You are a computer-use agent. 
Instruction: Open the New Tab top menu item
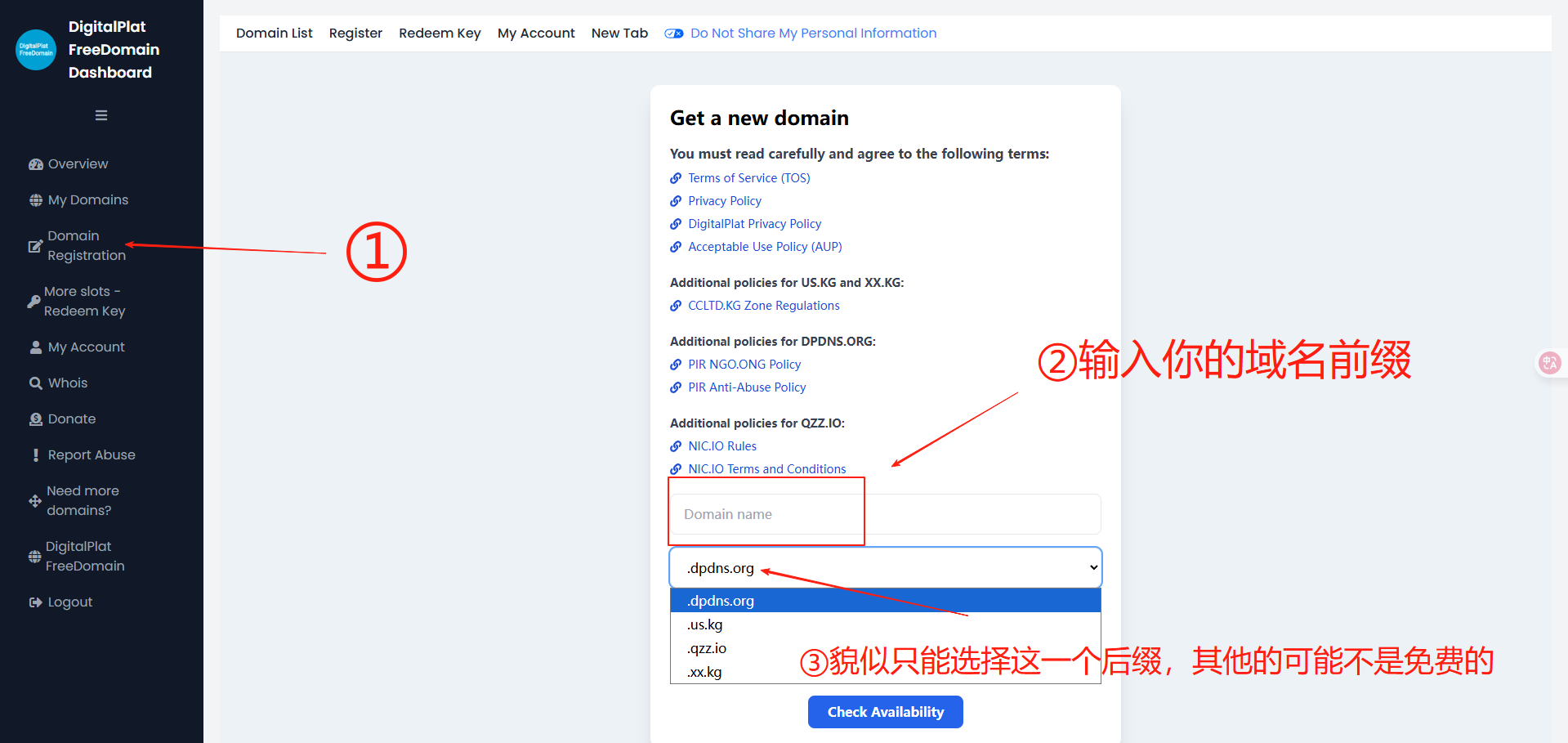click(619, 34)
